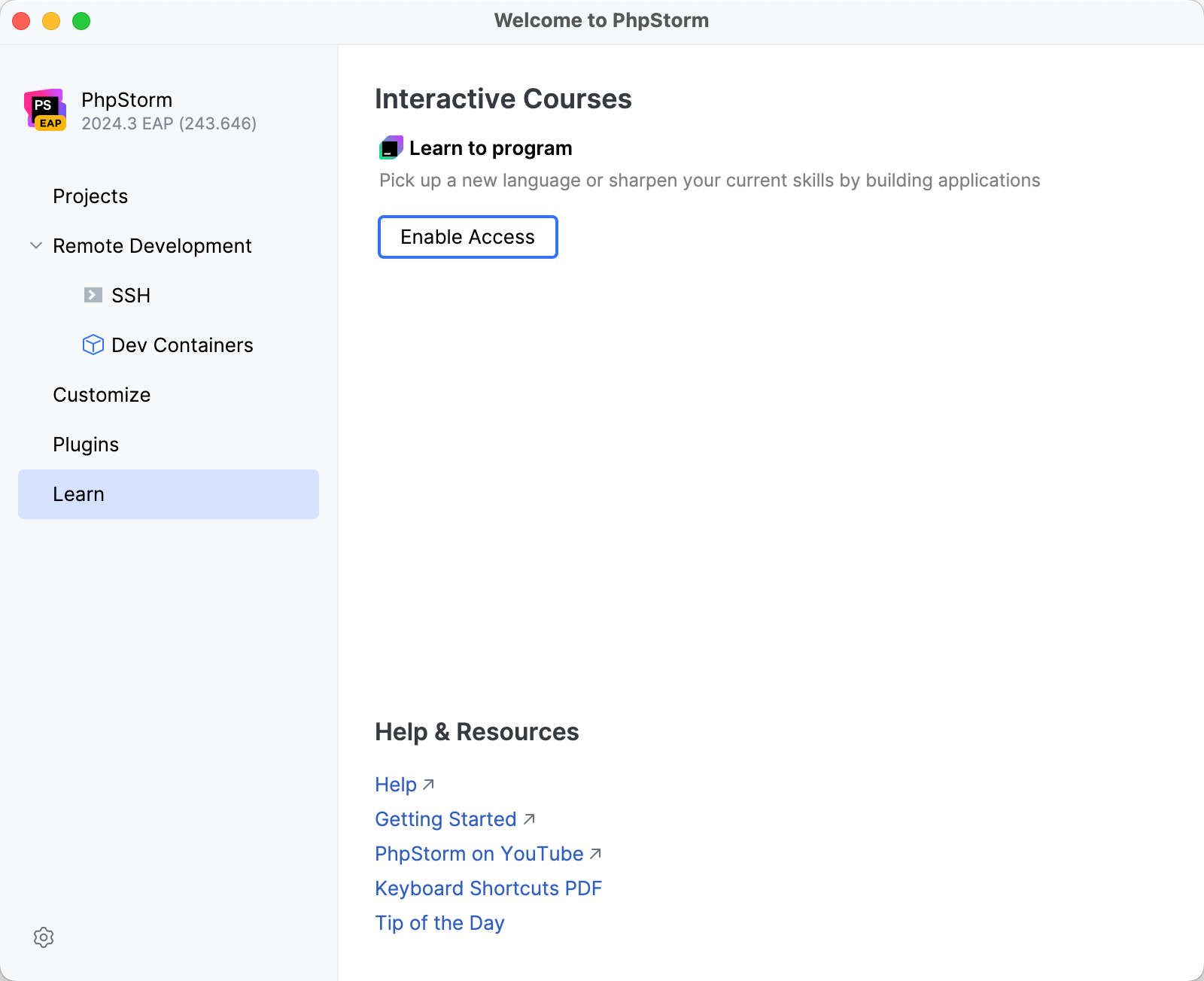1204x981 pixels.
Task: Open the Getting Started guide
Action: [x=445, y=819]
